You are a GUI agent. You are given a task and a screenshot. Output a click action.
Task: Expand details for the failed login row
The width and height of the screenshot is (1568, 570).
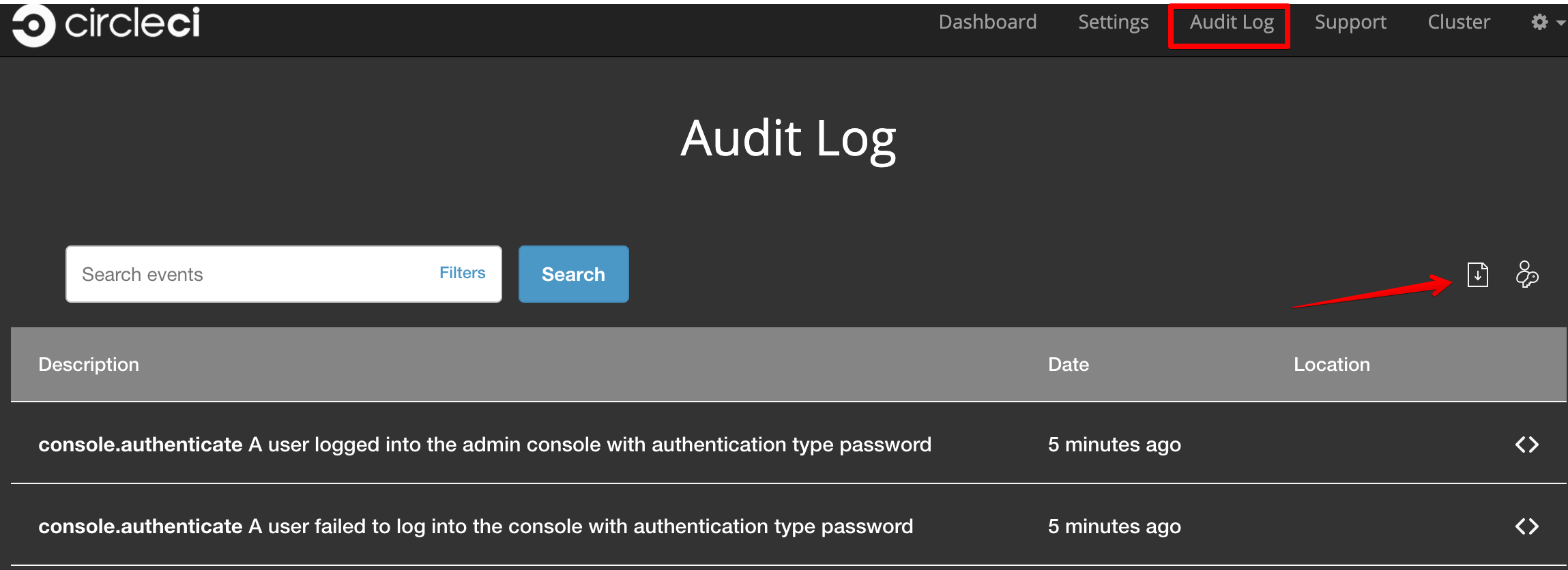click(1526, 526)
